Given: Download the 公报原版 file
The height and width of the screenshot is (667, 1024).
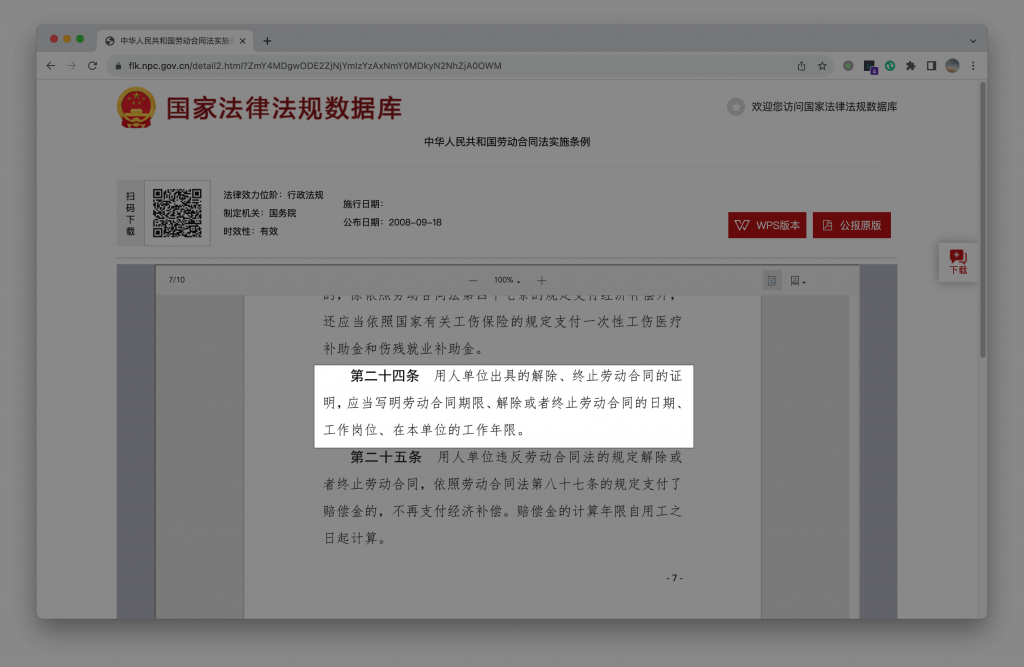Looking at the screenshot, I should [852, 225].
